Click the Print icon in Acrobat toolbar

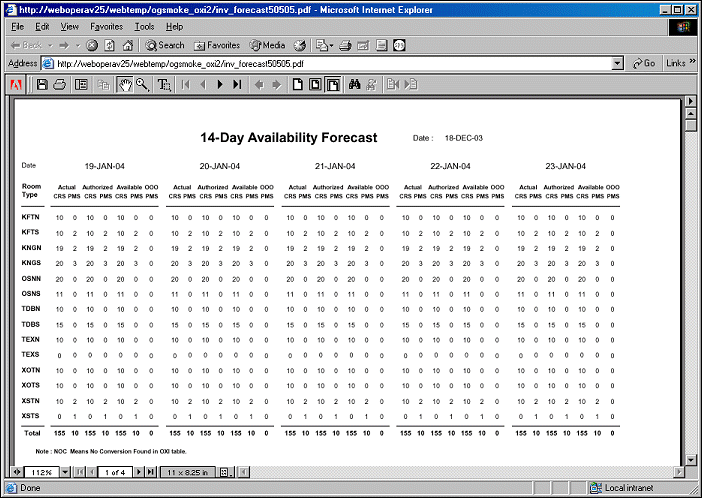pos(59,85)
